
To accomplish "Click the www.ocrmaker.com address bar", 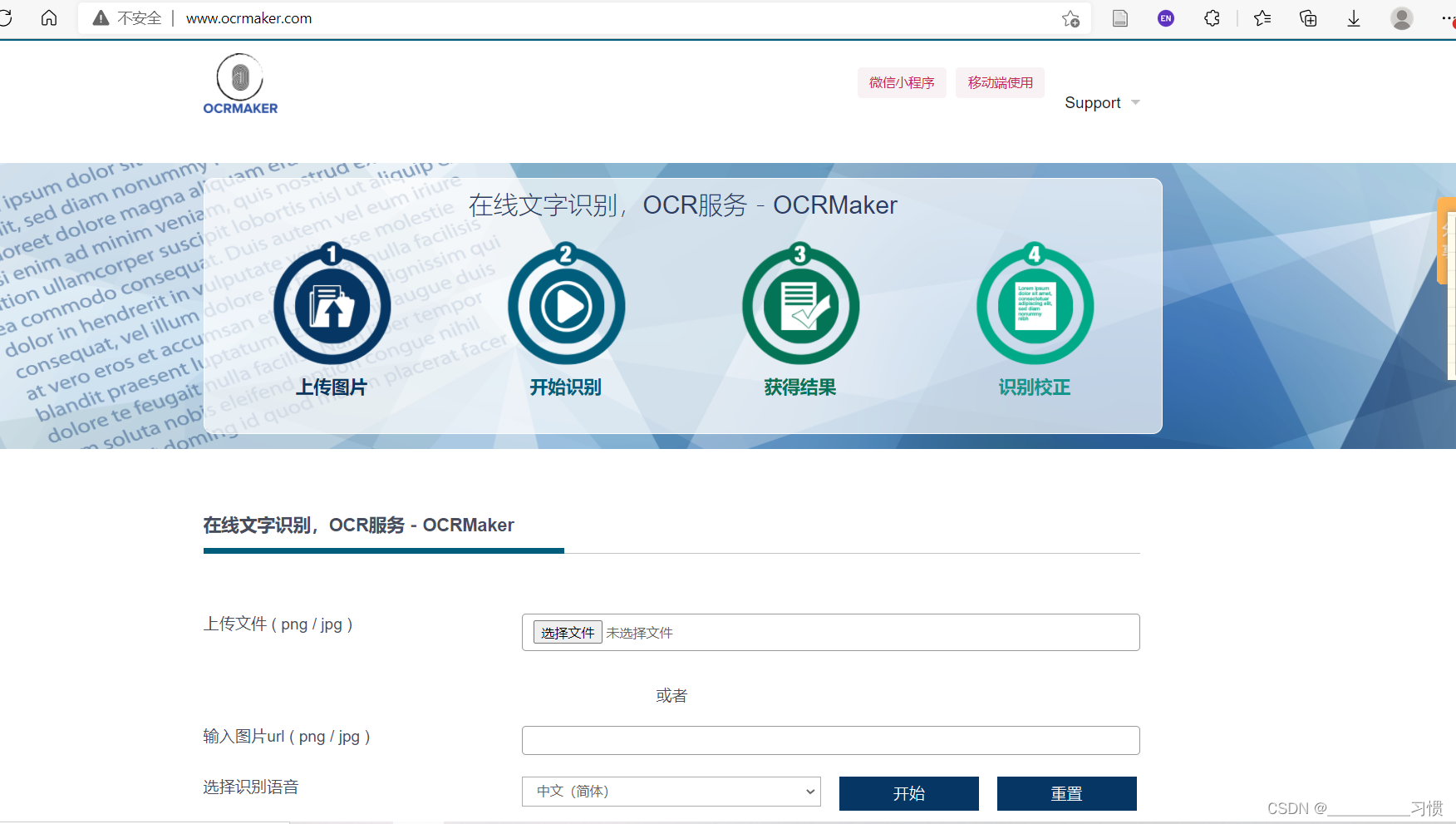I will 248,18.
